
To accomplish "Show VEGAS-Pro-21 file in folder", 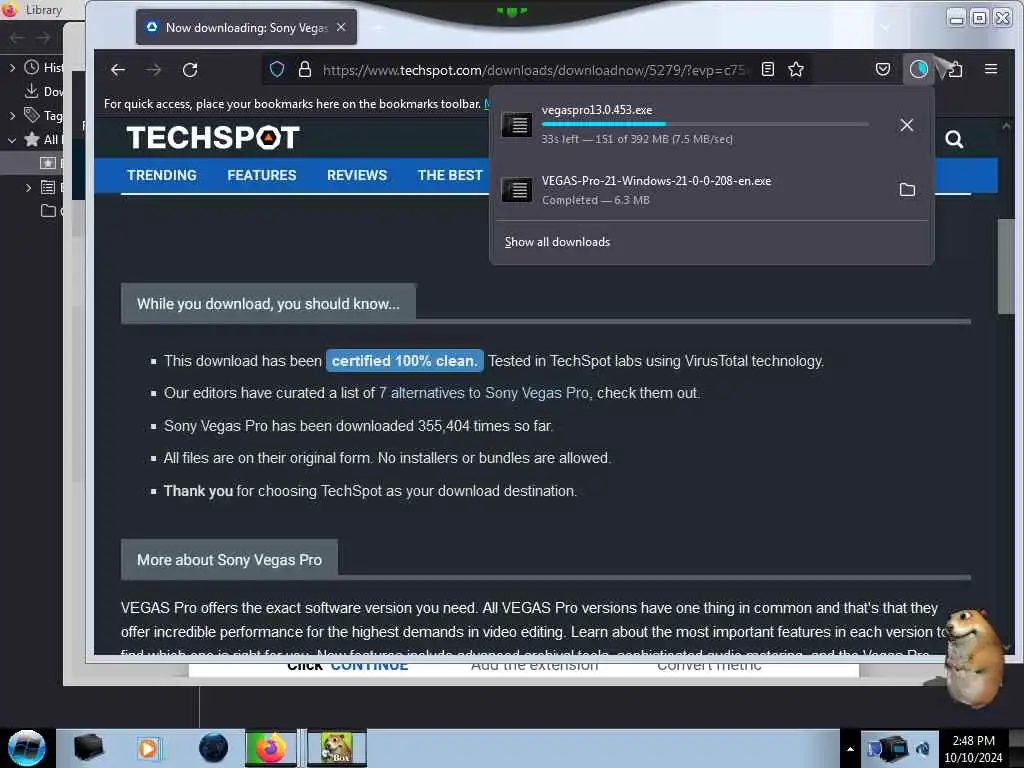I will coord(907,189).
